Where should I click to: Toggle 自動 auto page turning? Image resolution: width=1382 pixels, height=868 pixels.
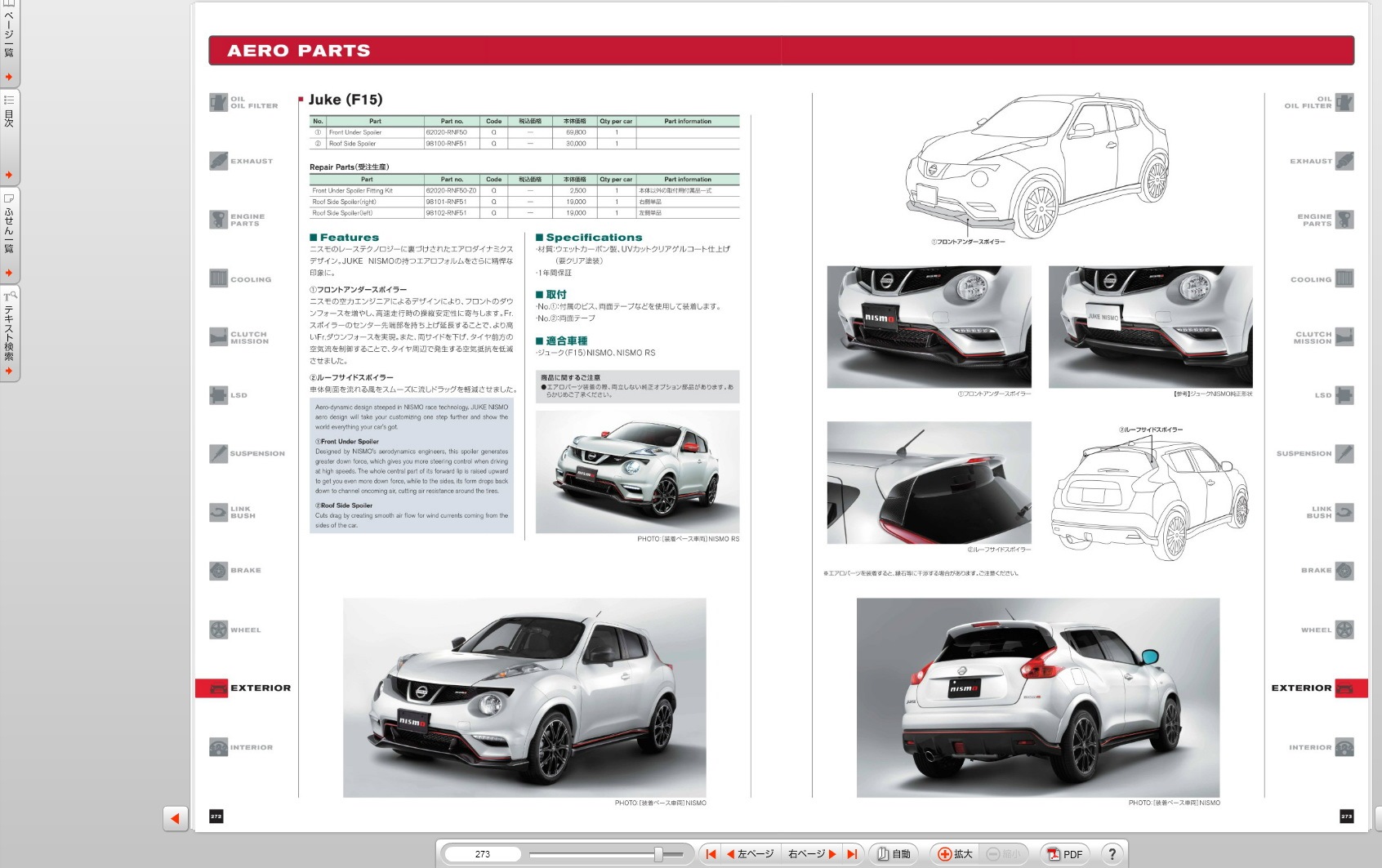tap(894, 854)
